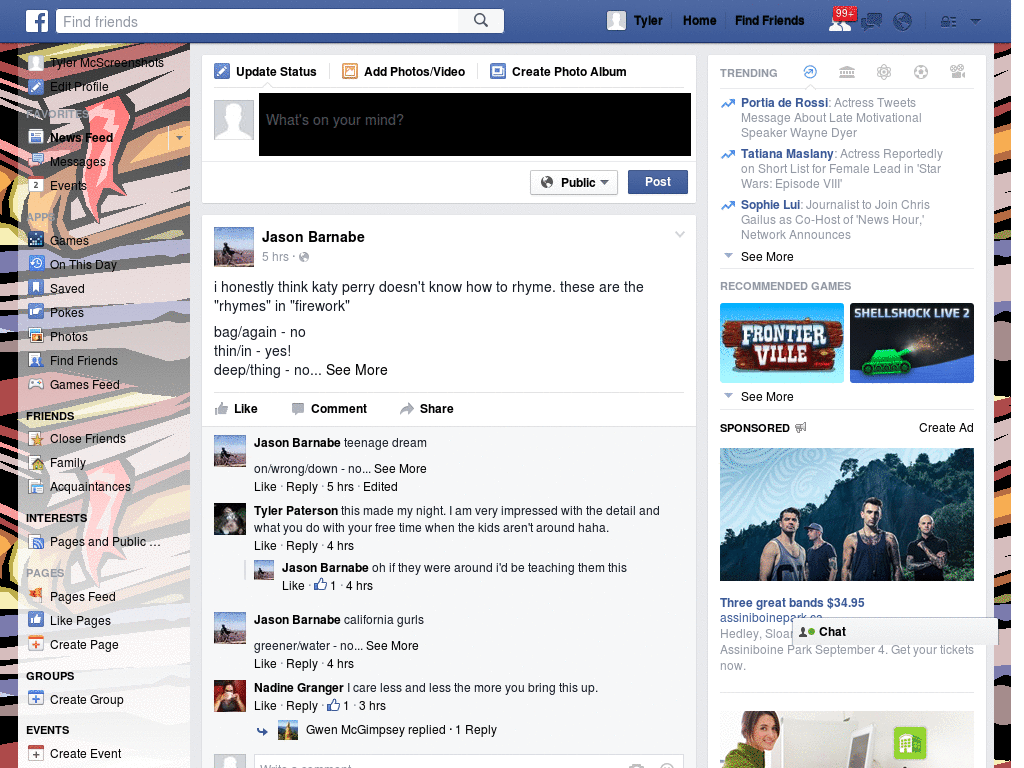The height and width of the screenshot is (768, 1024).
Task: Click the search magnifier icon
Action: (481, 21)
